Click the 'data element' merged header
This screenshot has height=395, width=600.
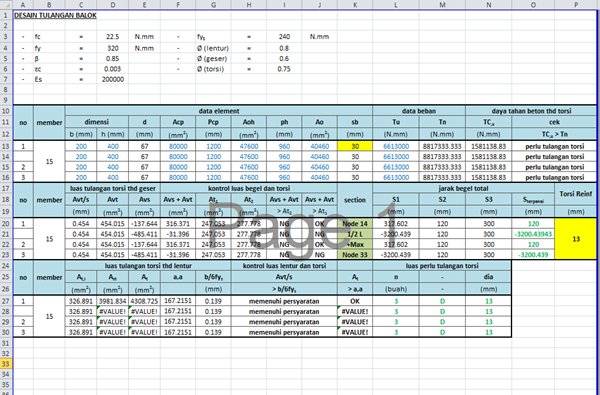pos(219,111)
